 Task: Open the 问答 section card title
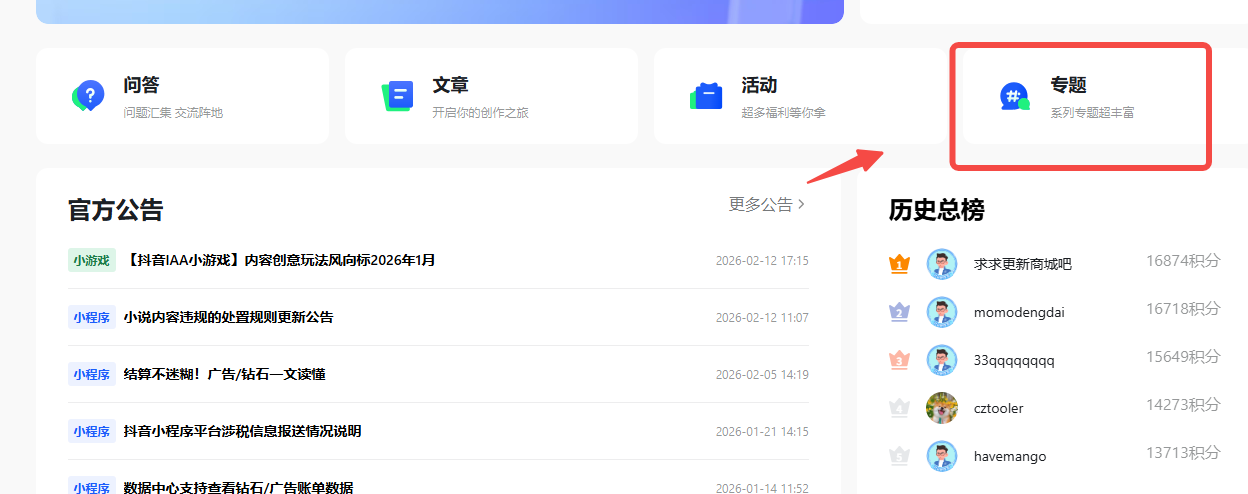[141, 86]
